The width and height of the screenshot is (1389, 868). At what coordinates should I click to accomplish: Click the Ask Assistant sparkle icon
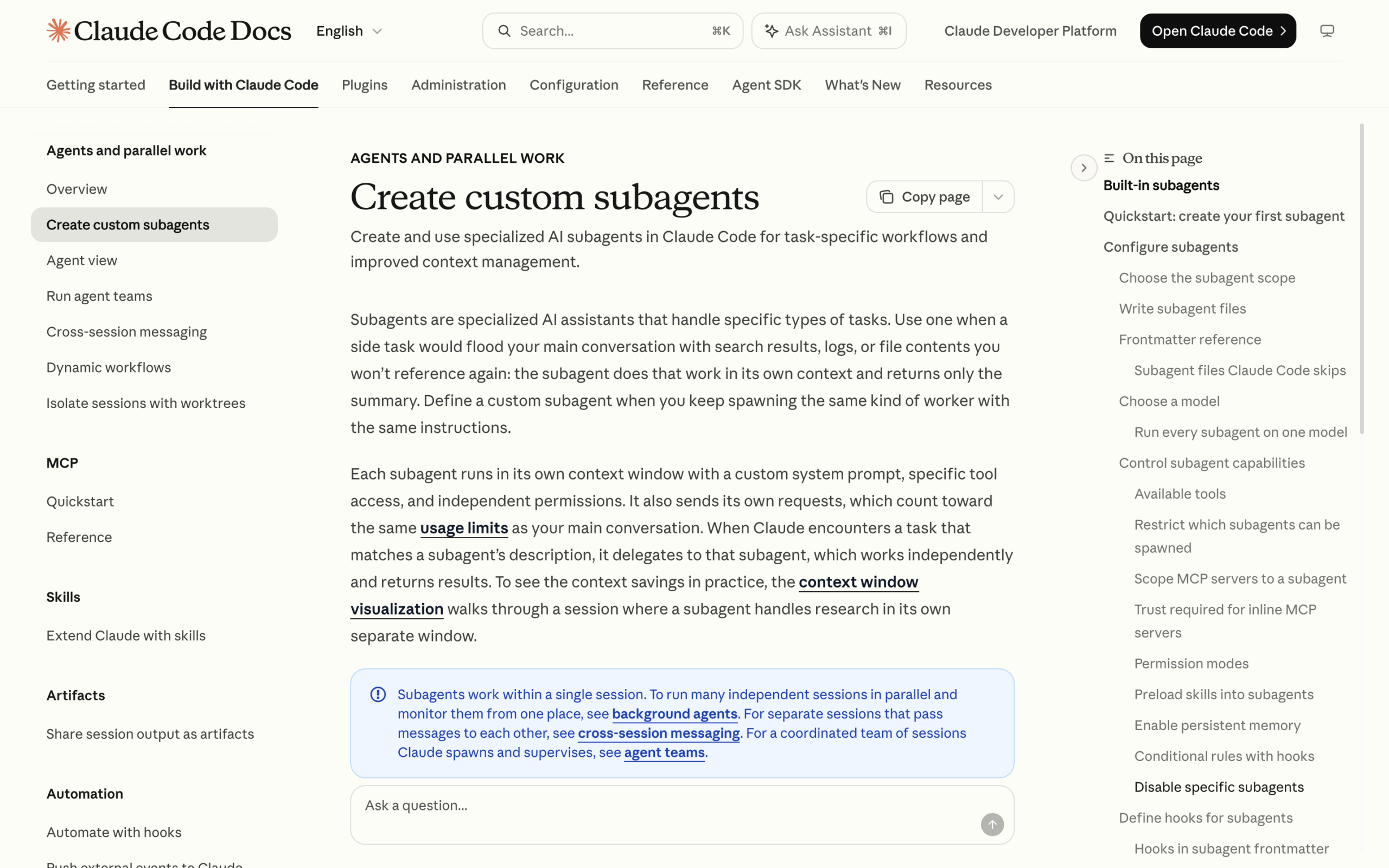click(x=772, y=31)
